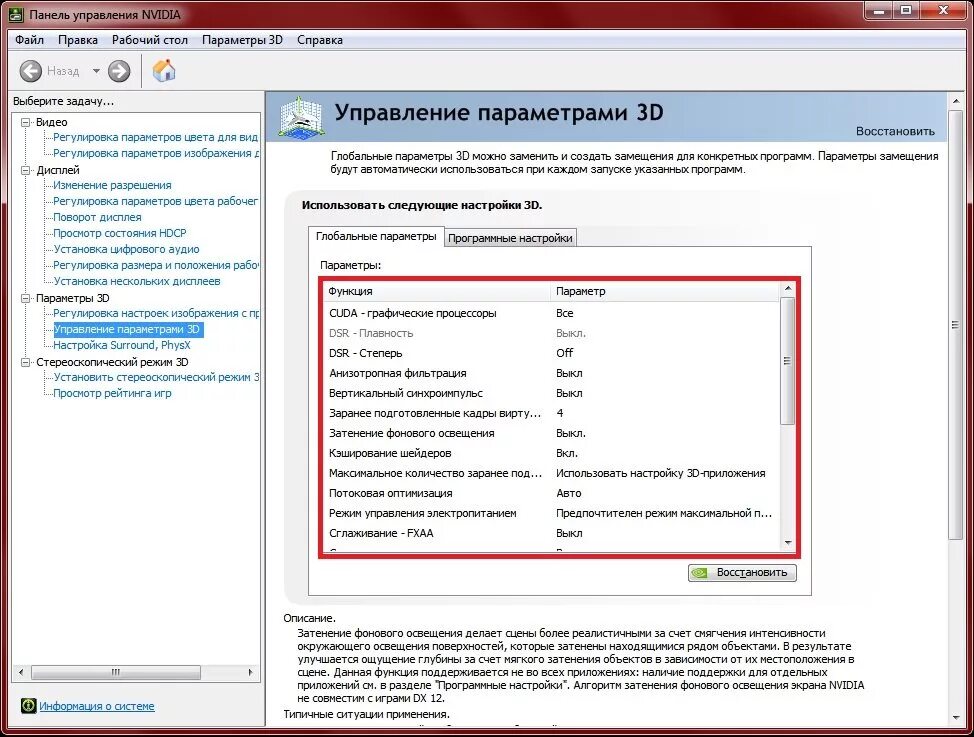Switch to the Программные настройки tab
Viewport: 974px width, 737px height.
coord(510,238)
